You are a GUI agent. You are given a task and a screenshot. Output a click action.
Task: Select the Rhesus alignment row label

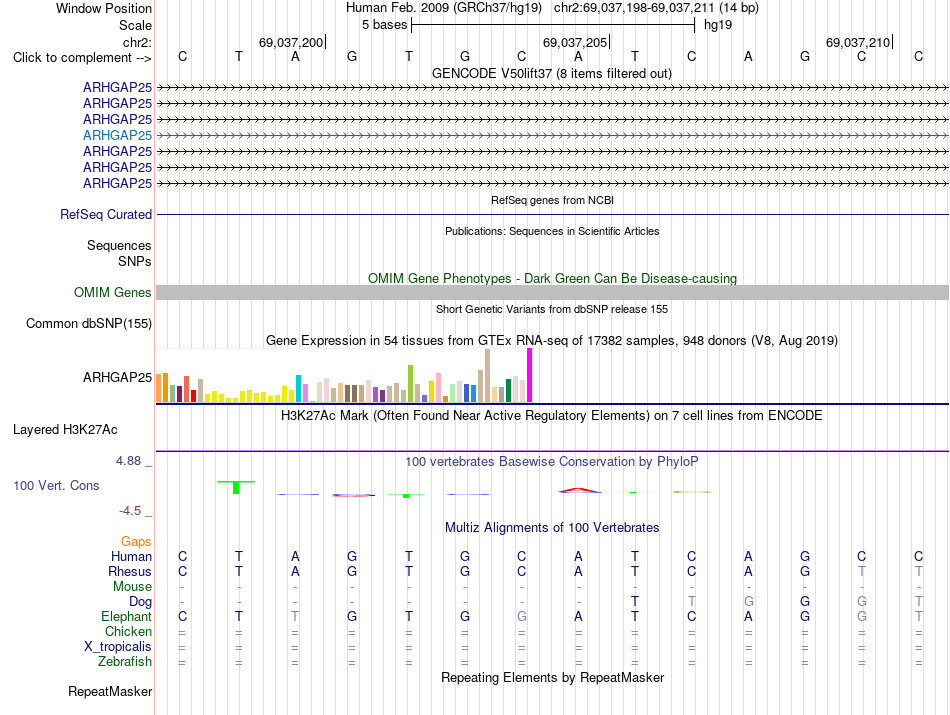tap(130, 571)
